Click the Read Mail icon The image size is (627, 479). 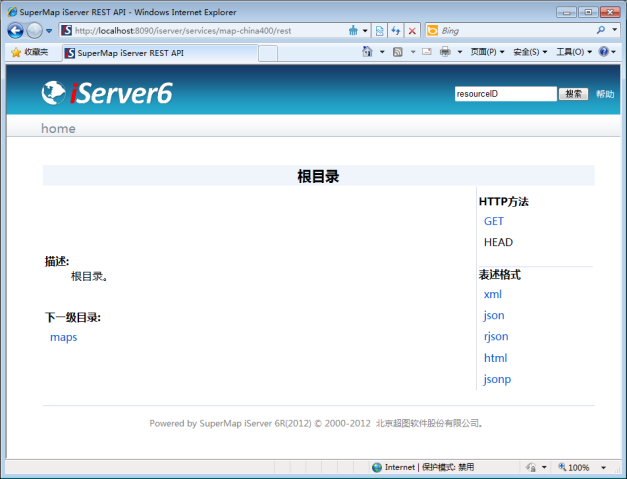427,52
